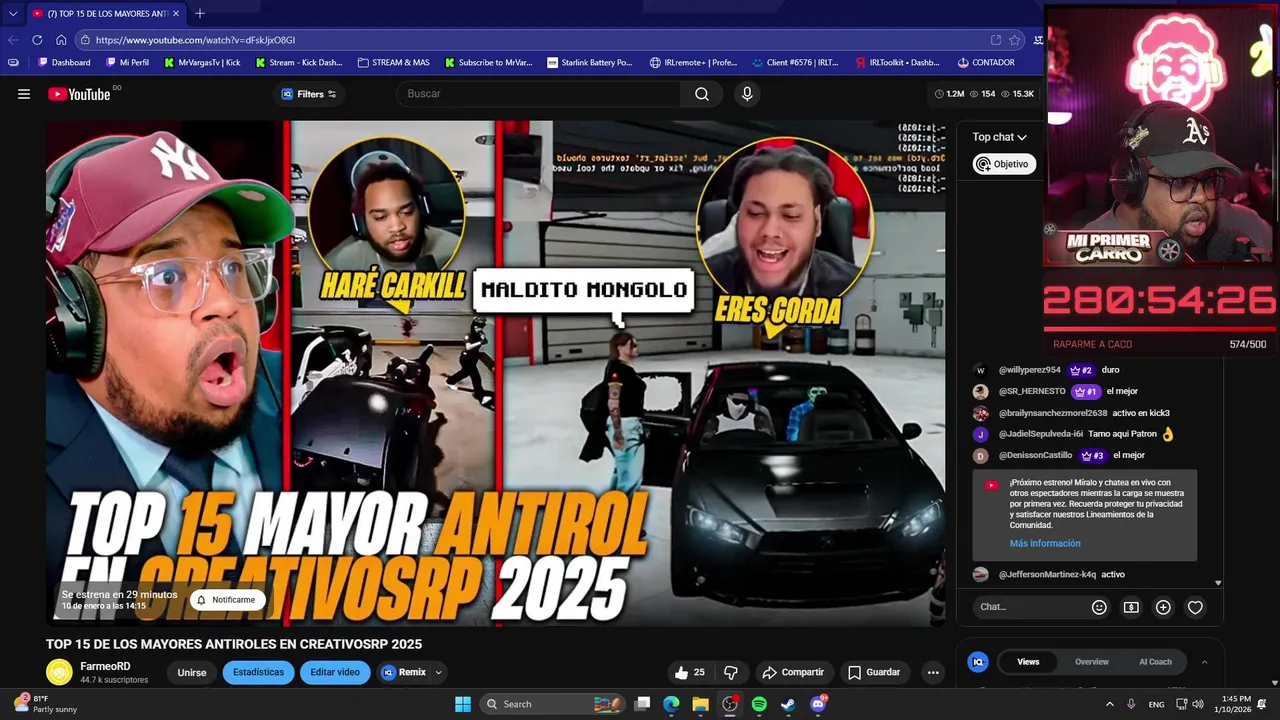The width and height of the screenshot is (1280, 720).
Task: Switch to the Views tab
Action: pos(1028,662)
